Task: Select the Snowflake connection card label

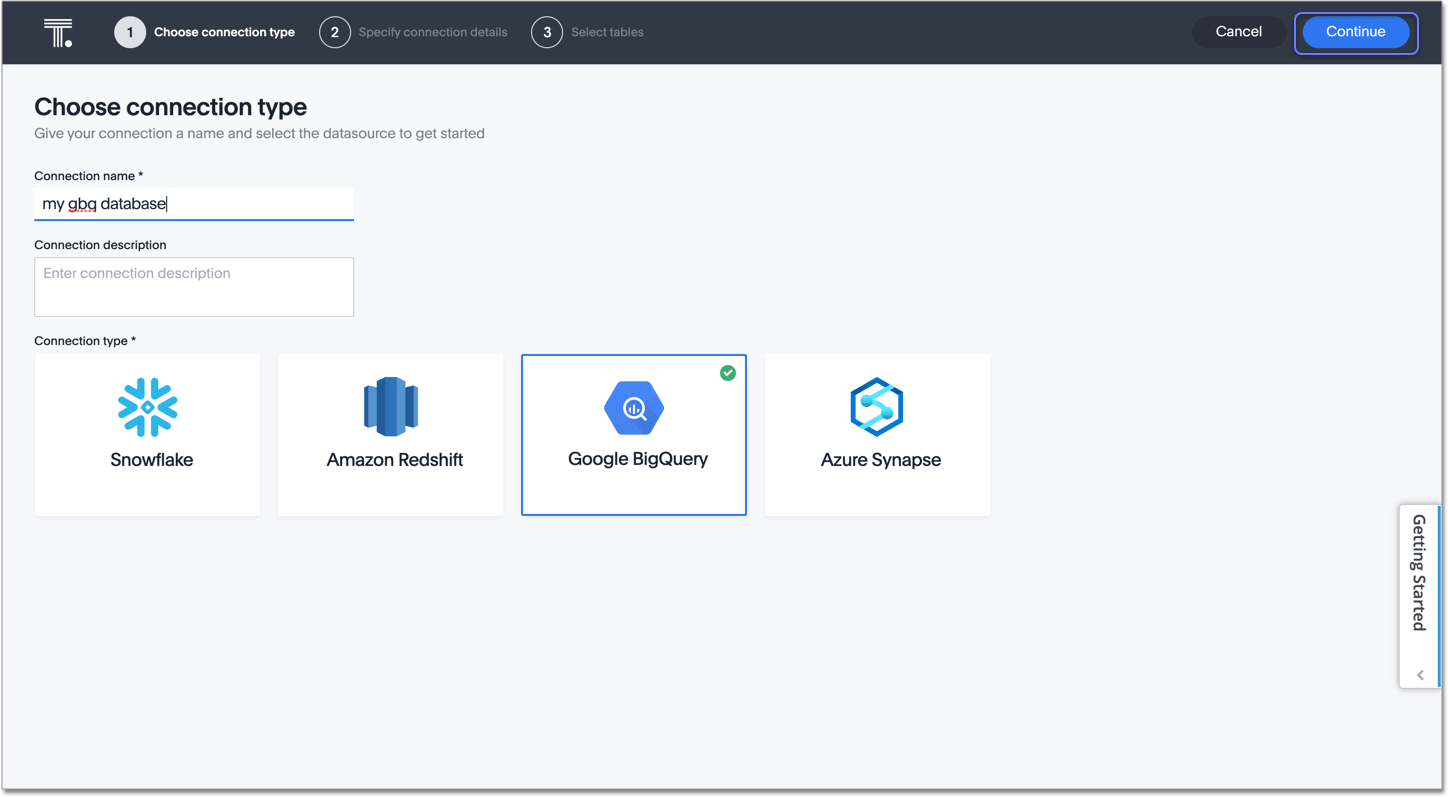Action: tap(152, 460)
